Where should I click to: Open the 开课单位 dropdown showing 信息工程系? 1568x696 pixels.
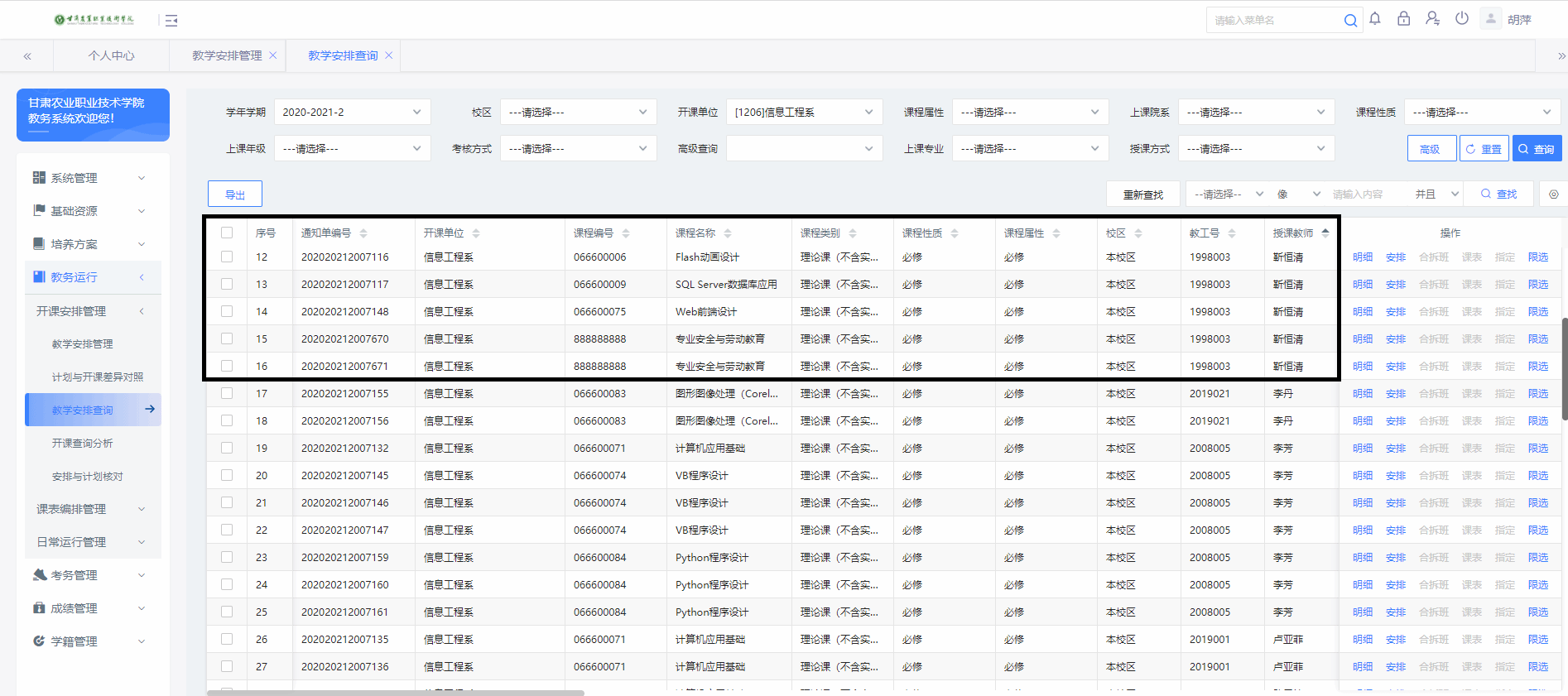coord(803,113)
